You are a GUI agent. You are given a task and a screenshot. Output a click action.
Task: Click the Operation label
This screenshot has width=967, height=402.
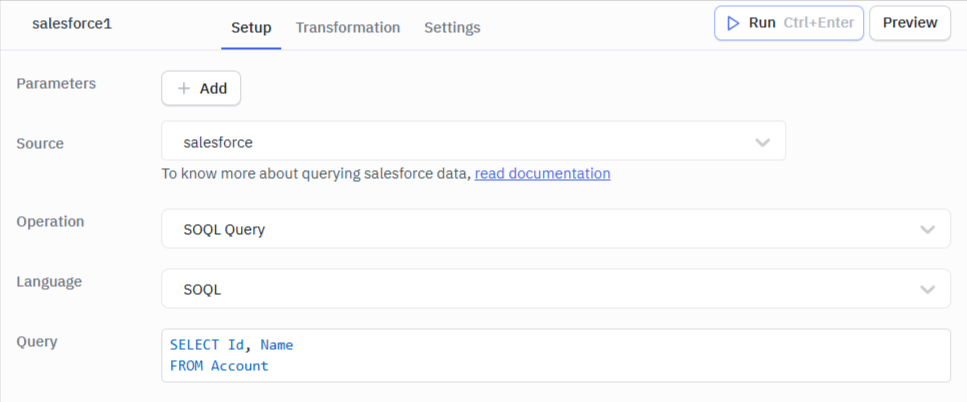click(51, 222)
